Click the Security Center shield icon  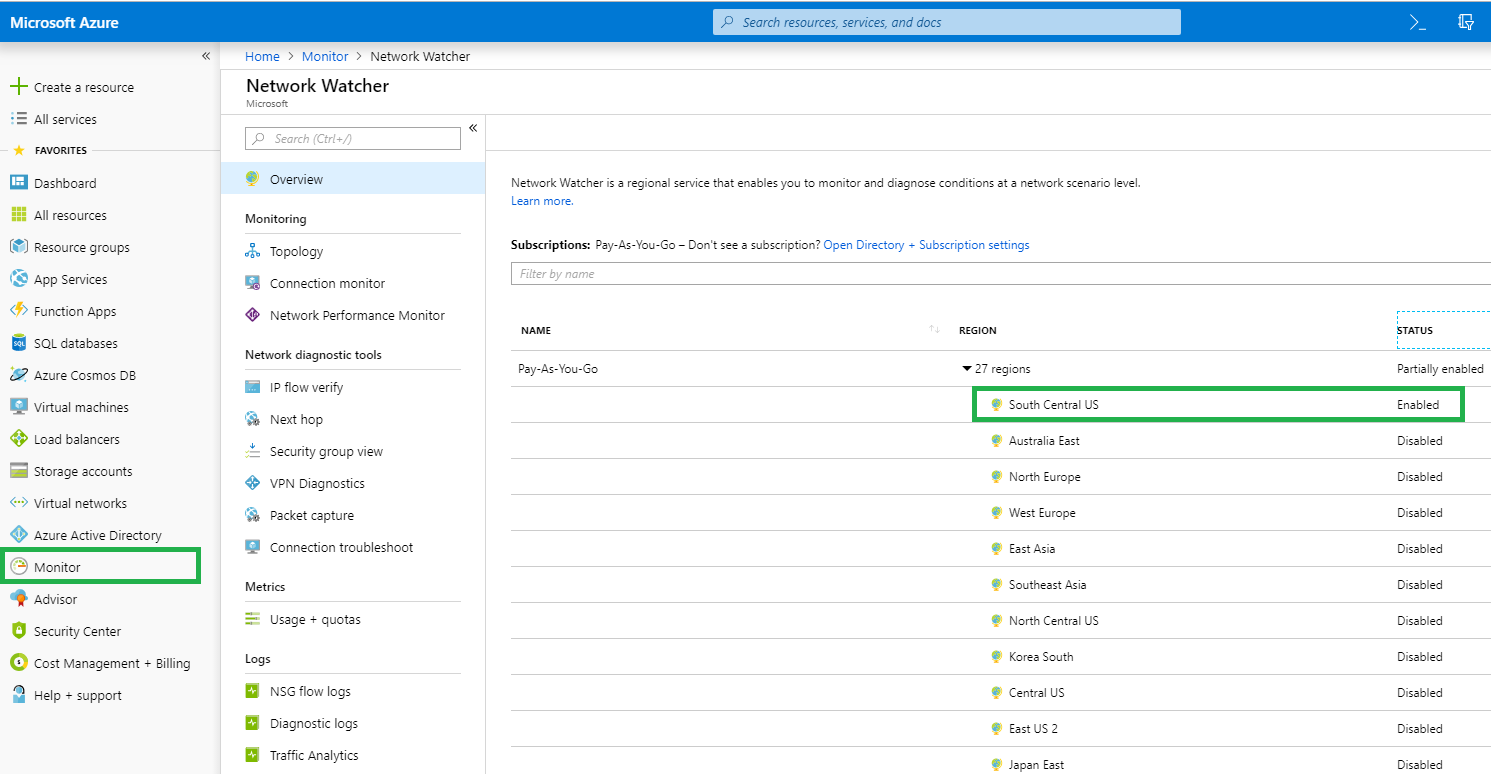[x=18, y=631]
